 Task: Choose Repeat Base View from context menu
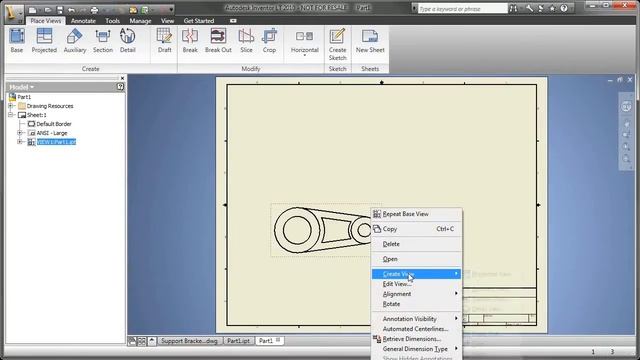pos(416,214)
